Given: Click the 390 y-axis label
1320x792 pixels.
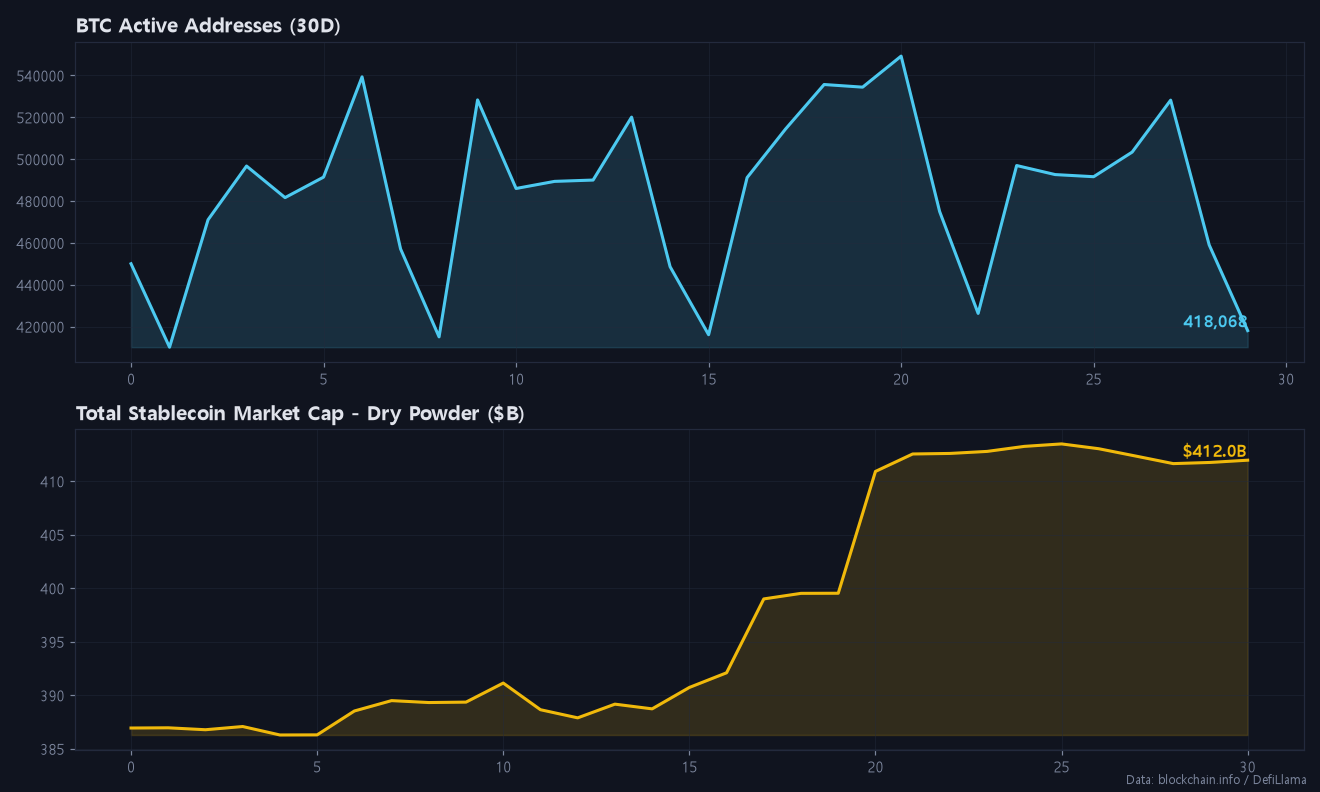Looking at the screenshot, I should tap(54, 696).
